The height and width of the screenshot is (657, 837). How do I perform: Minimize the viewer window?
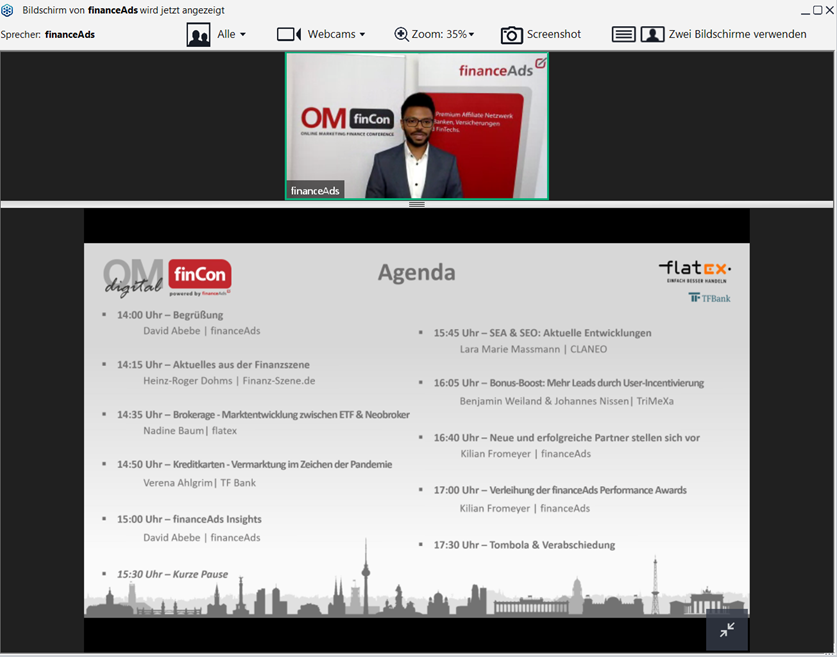pyautogui.click(x=806, y=11)
